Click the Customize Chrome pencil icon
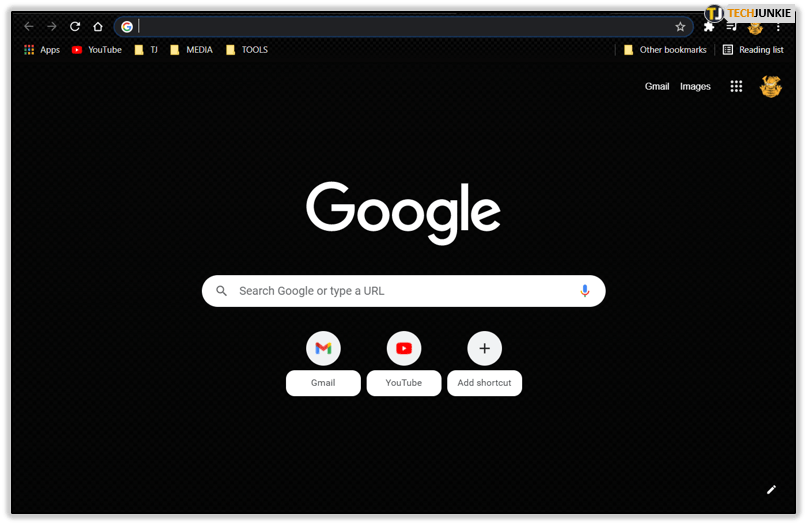Screen dimensions: 807x525 click(x=771, y=489)
